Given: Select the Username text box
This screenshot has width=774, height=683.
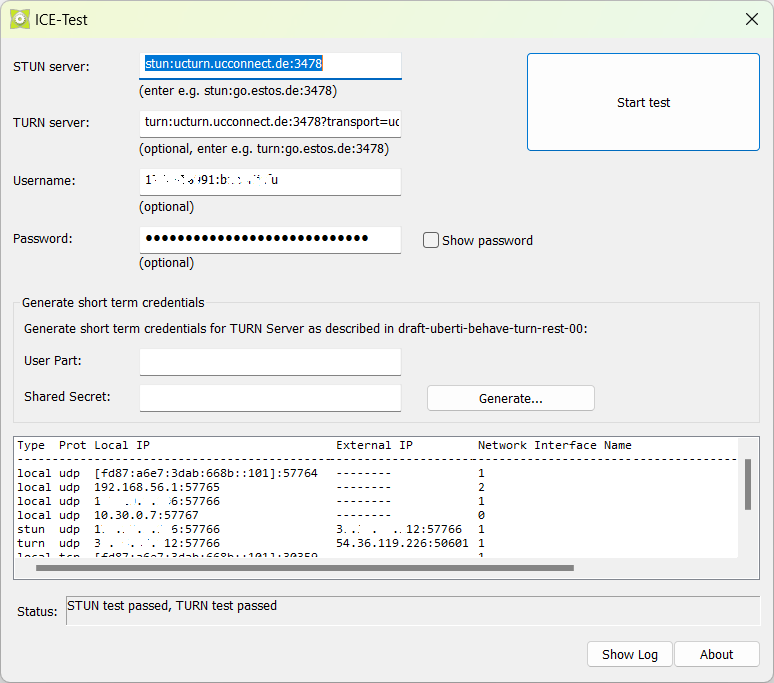Looking at the screenshot, I should (270, 181).
